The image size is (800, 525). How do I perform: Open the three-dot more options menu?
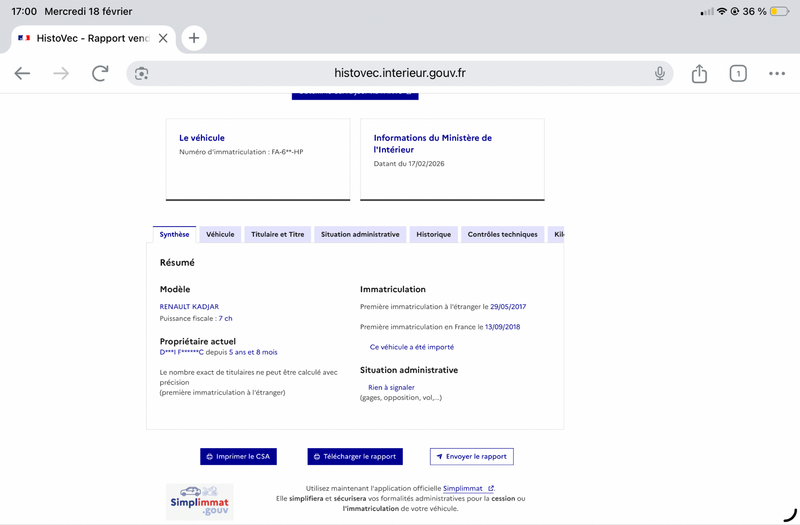coord(777,73)
